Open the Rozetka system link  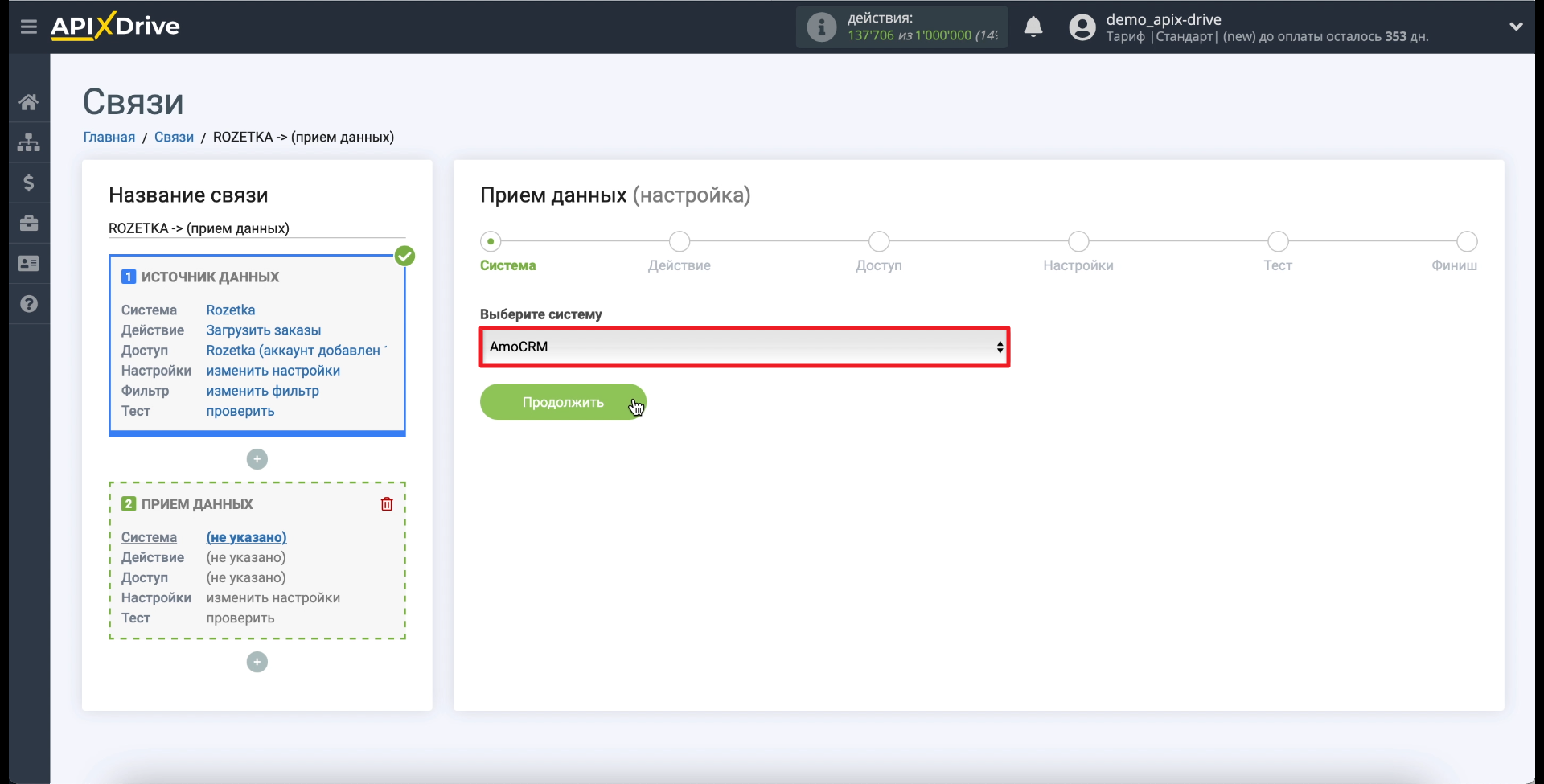tap(231, 310)
